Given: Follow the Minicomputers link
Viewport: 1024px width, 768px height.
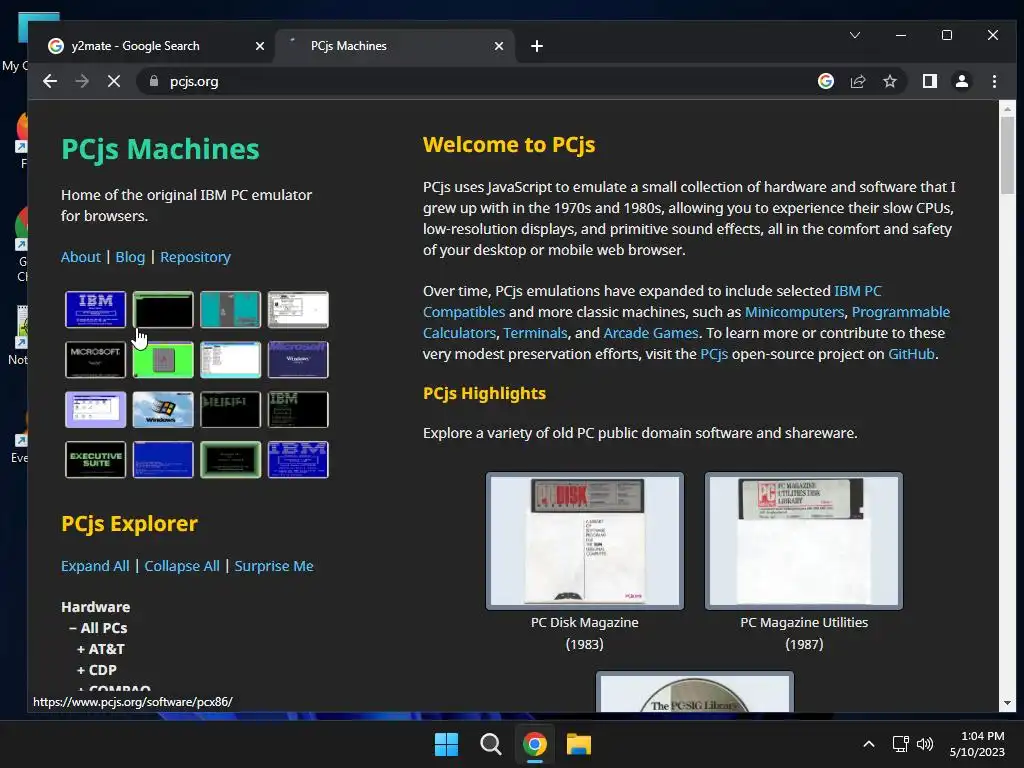Looking at the screenshot, I should (x=795, y=312).
